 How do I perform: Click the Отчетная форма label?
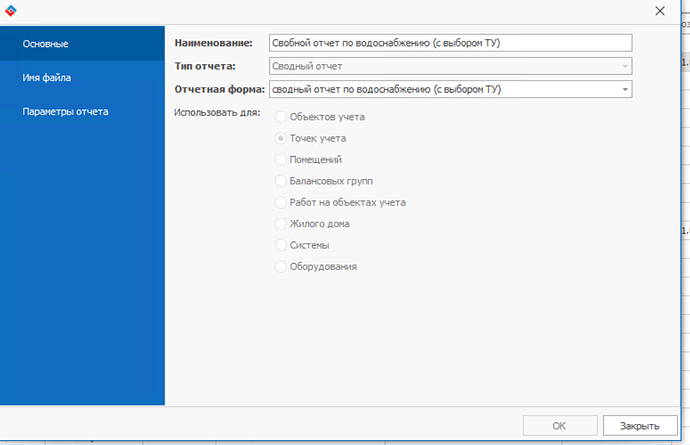click(220, 89)
